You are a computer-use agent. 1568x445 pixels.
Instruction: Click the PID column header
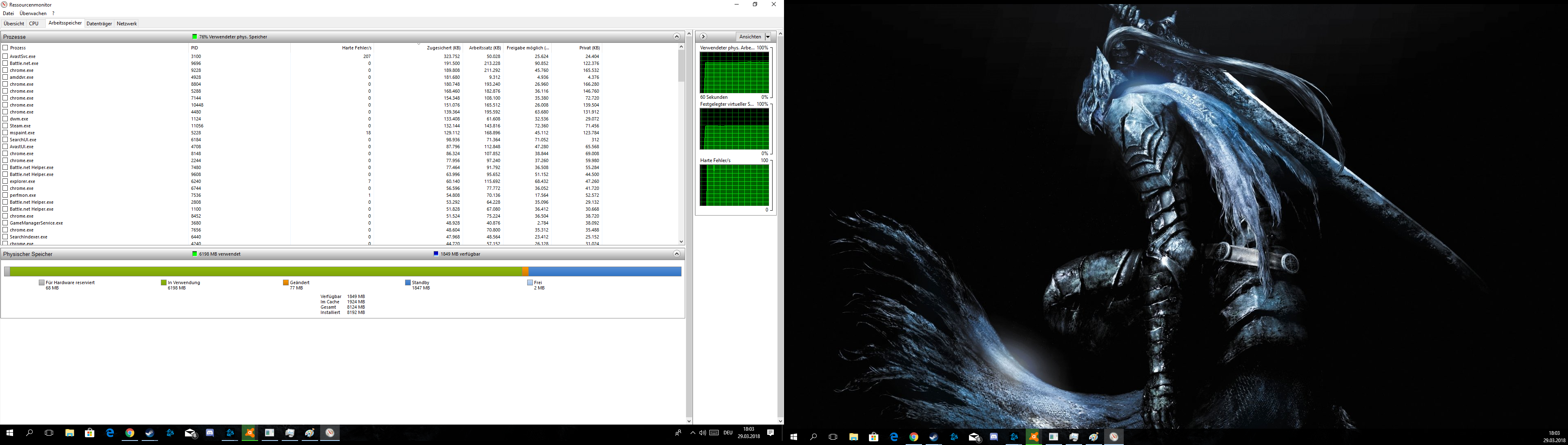(195, 47)
